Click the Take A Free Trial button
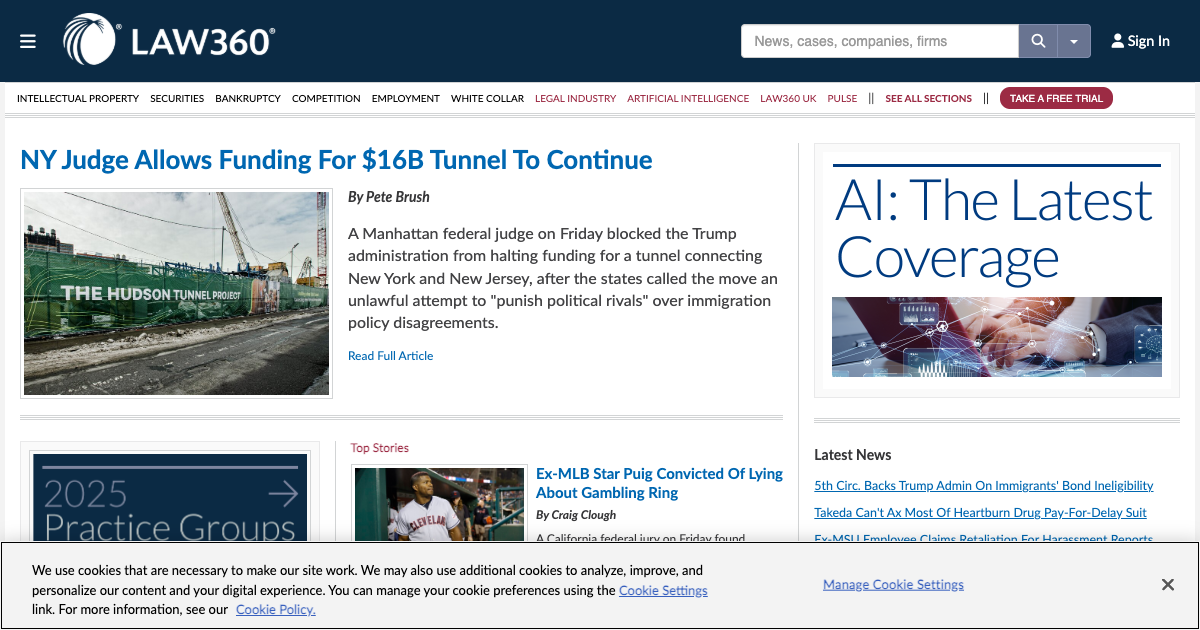Viewport: 1200px width, 630px height. (1056, 98)
